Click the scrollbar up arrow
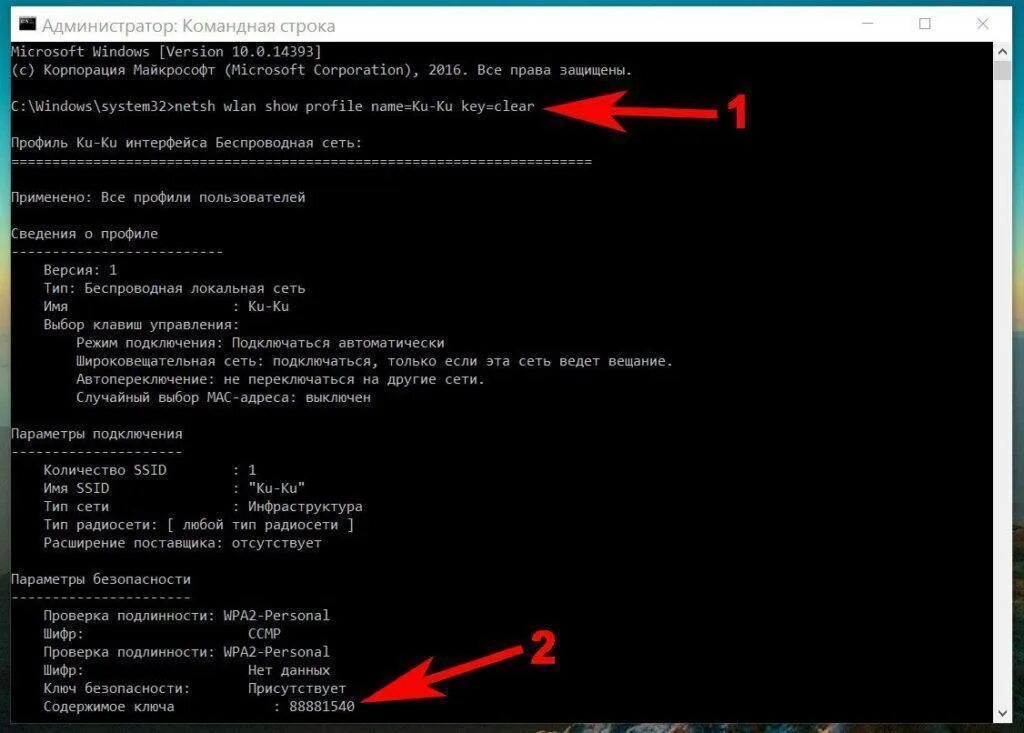1024x733 pixels. pos(1002,50)
